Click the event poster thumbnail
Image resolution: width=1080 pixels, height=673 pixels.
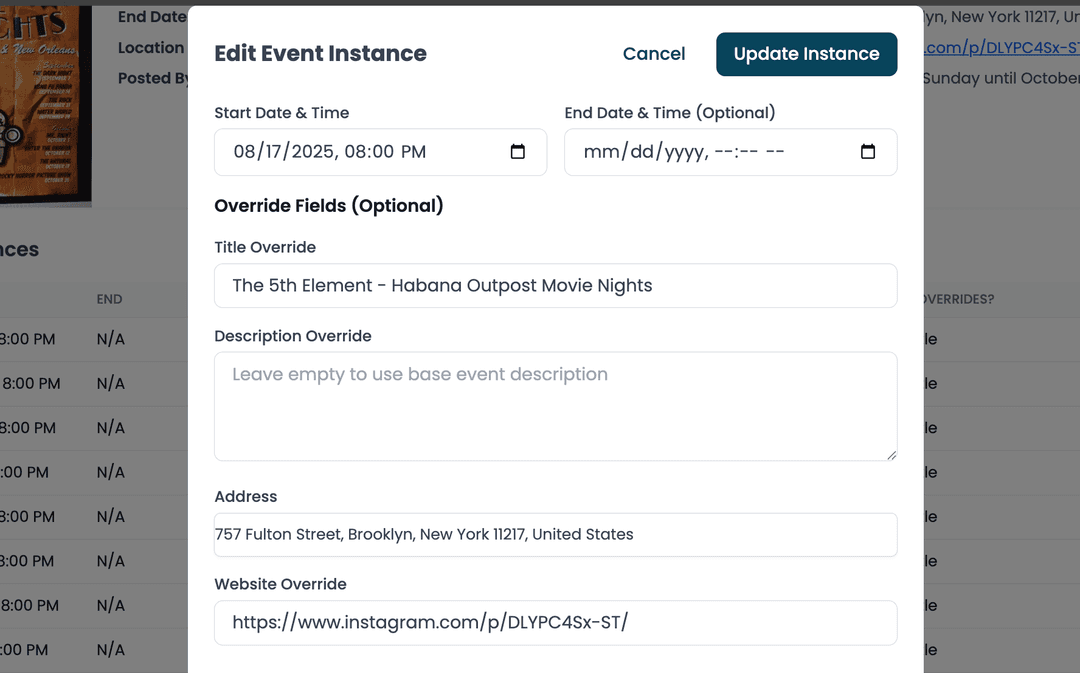click(45, 100)
